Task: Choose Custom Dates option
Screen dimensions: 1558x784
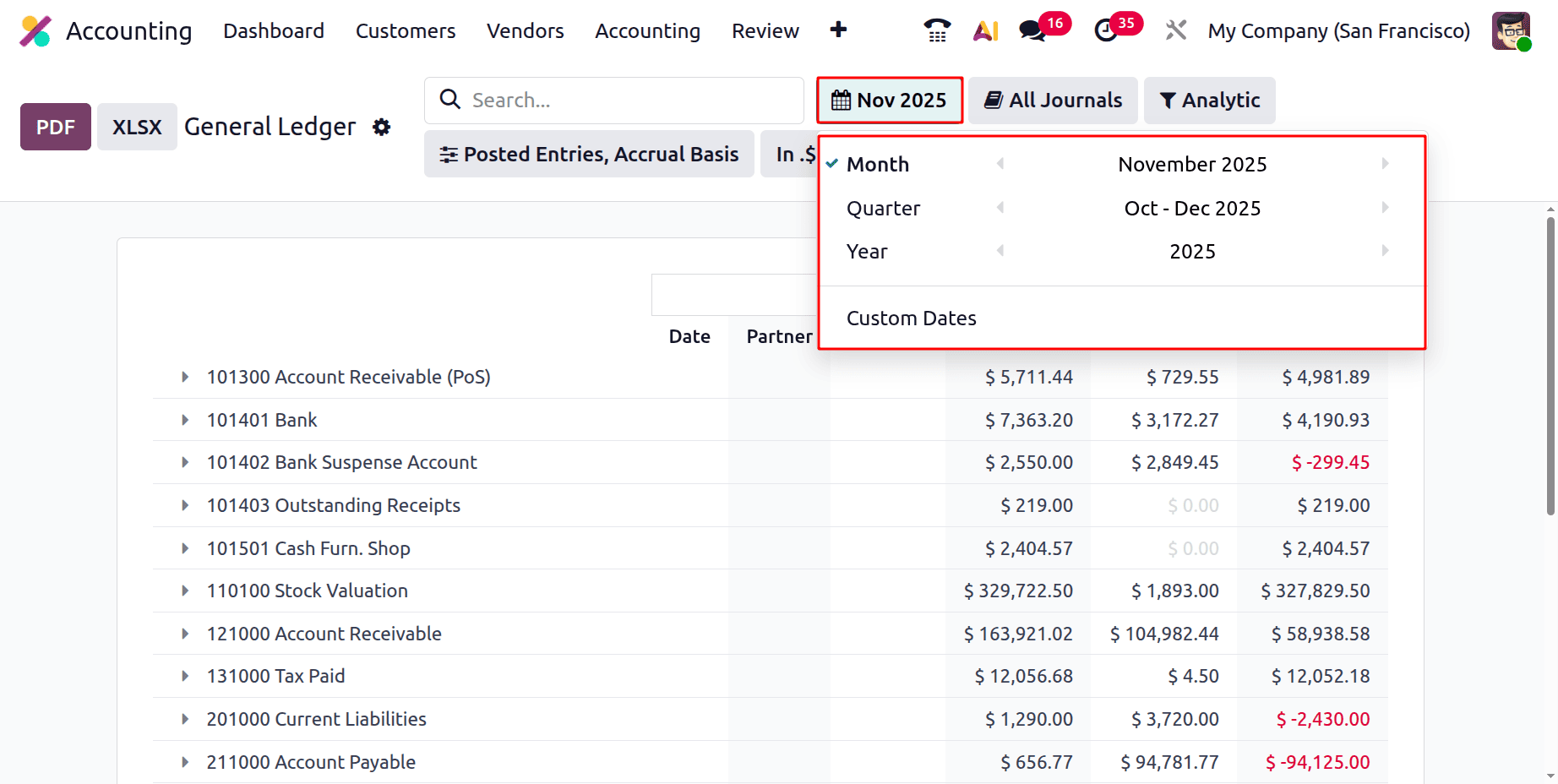Action: click(912, 318)
